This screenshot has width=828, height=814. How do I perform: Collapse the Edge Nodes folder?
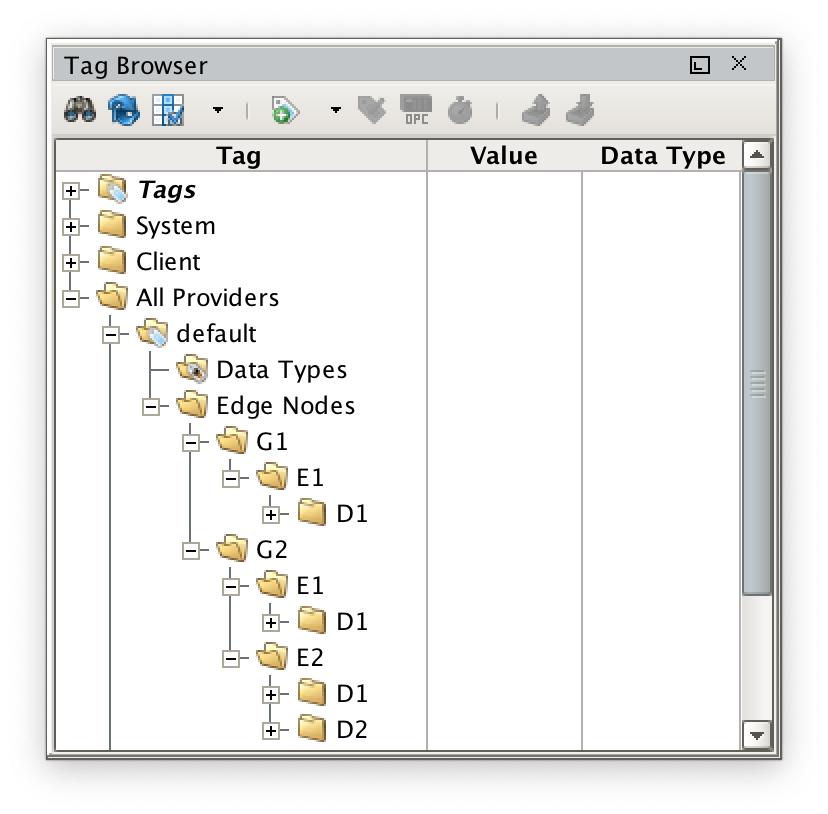[151, 406]
